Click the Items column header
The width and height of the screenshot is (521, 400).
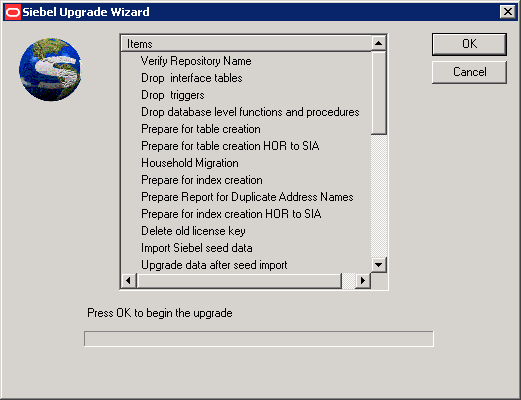click(246, 44)
